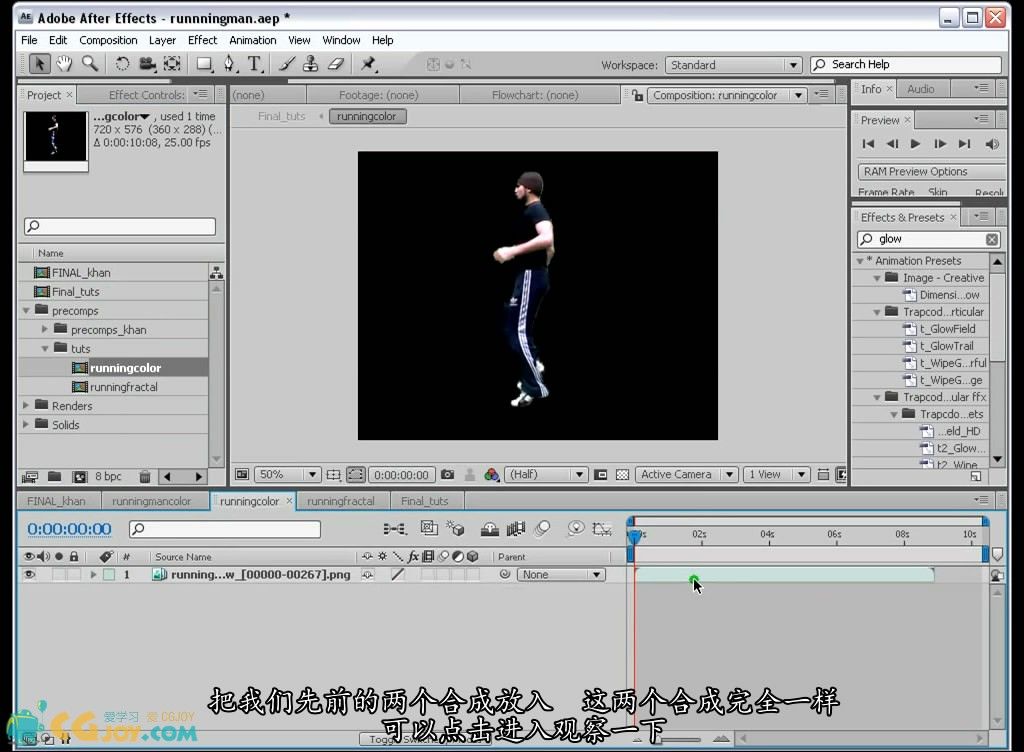Switch to the runningfractal timeline tab
The width and height of the screenshot is (1024, 752).
(341, 501)
